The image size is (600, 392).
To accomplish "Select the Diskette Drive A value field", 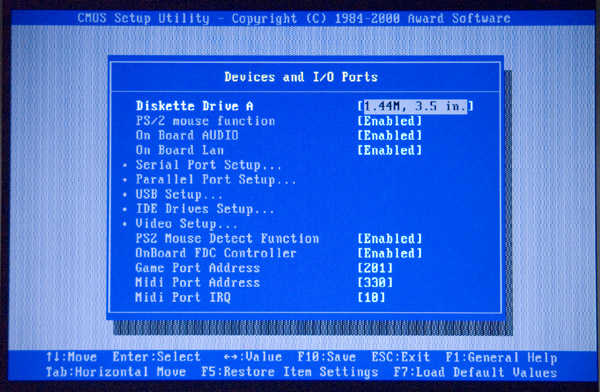I will [x=415, y=106].
